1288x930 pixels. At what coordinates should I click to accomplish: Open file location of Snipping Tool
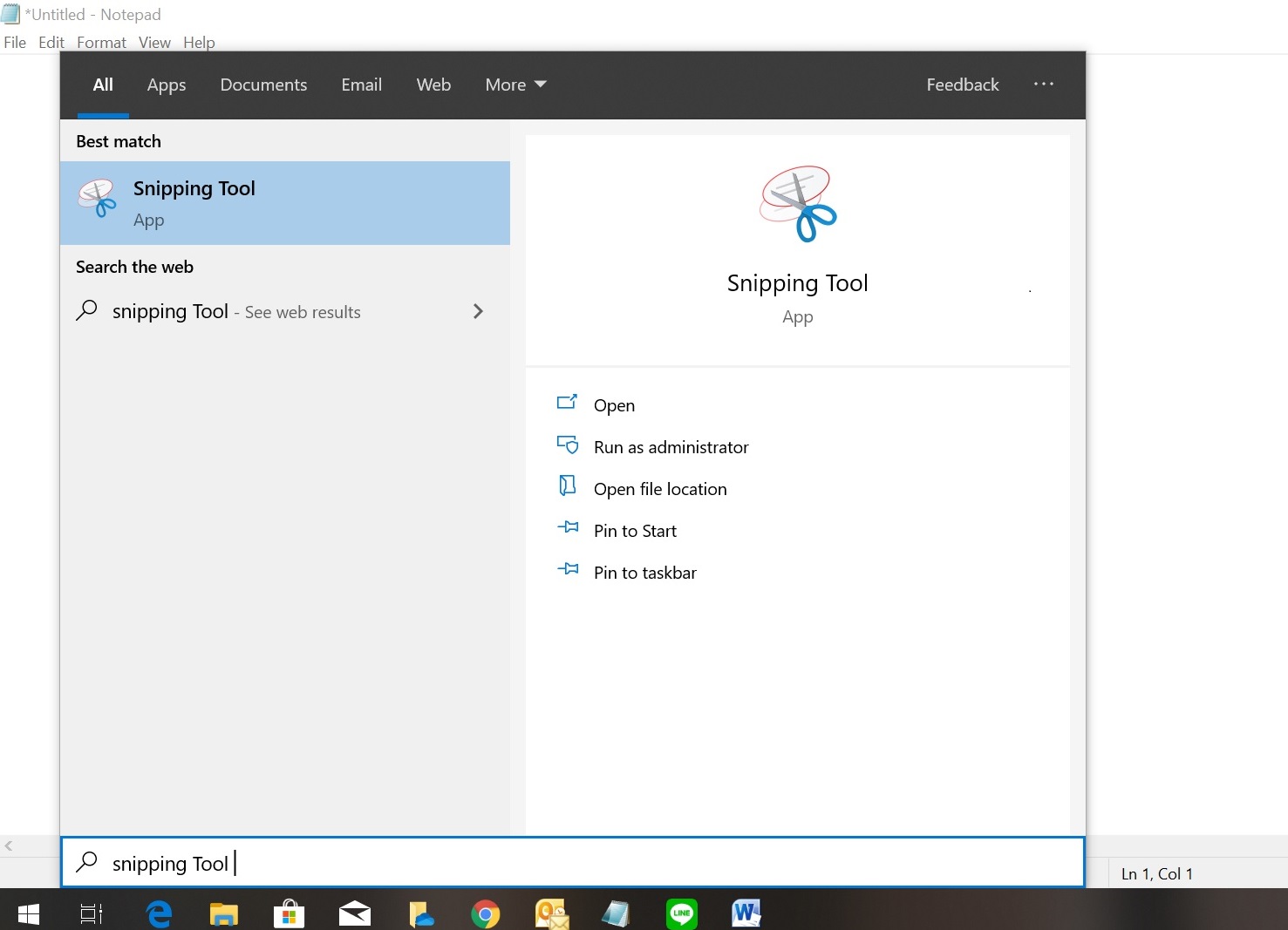point(660,489)
